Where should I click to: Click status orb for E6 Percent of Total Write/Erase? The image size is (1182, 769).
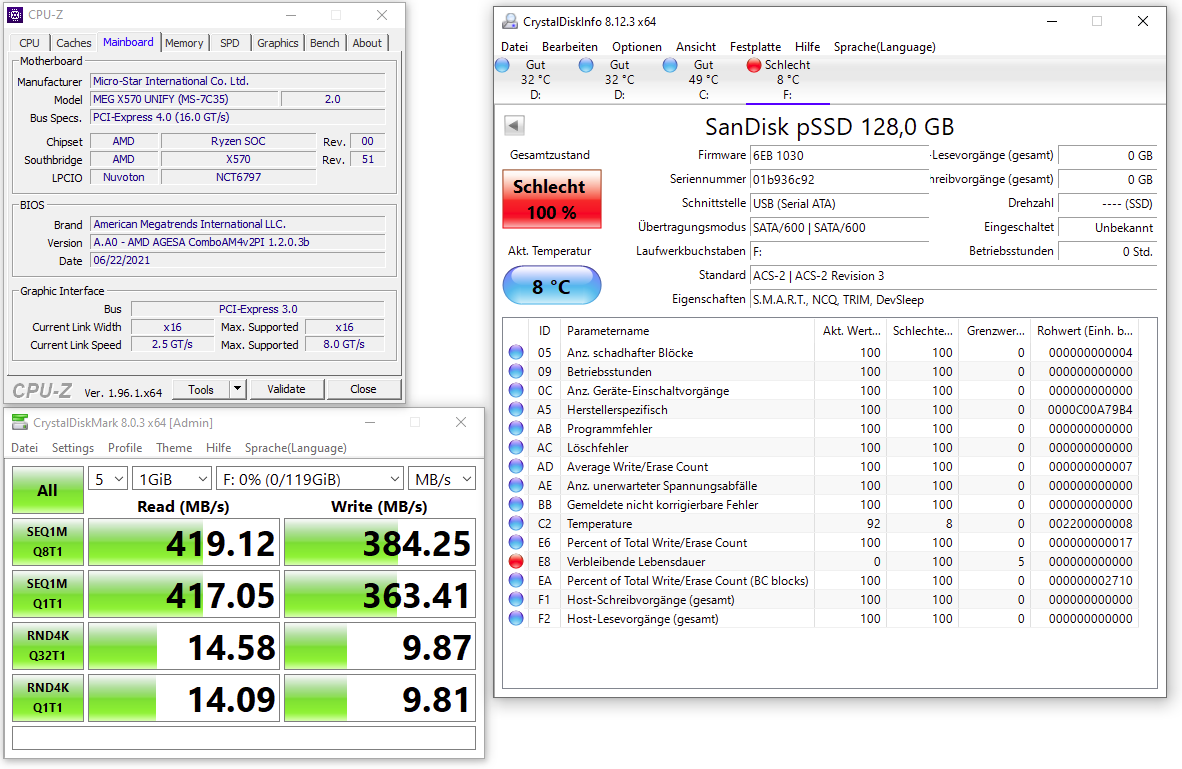[x=516, y=542]
